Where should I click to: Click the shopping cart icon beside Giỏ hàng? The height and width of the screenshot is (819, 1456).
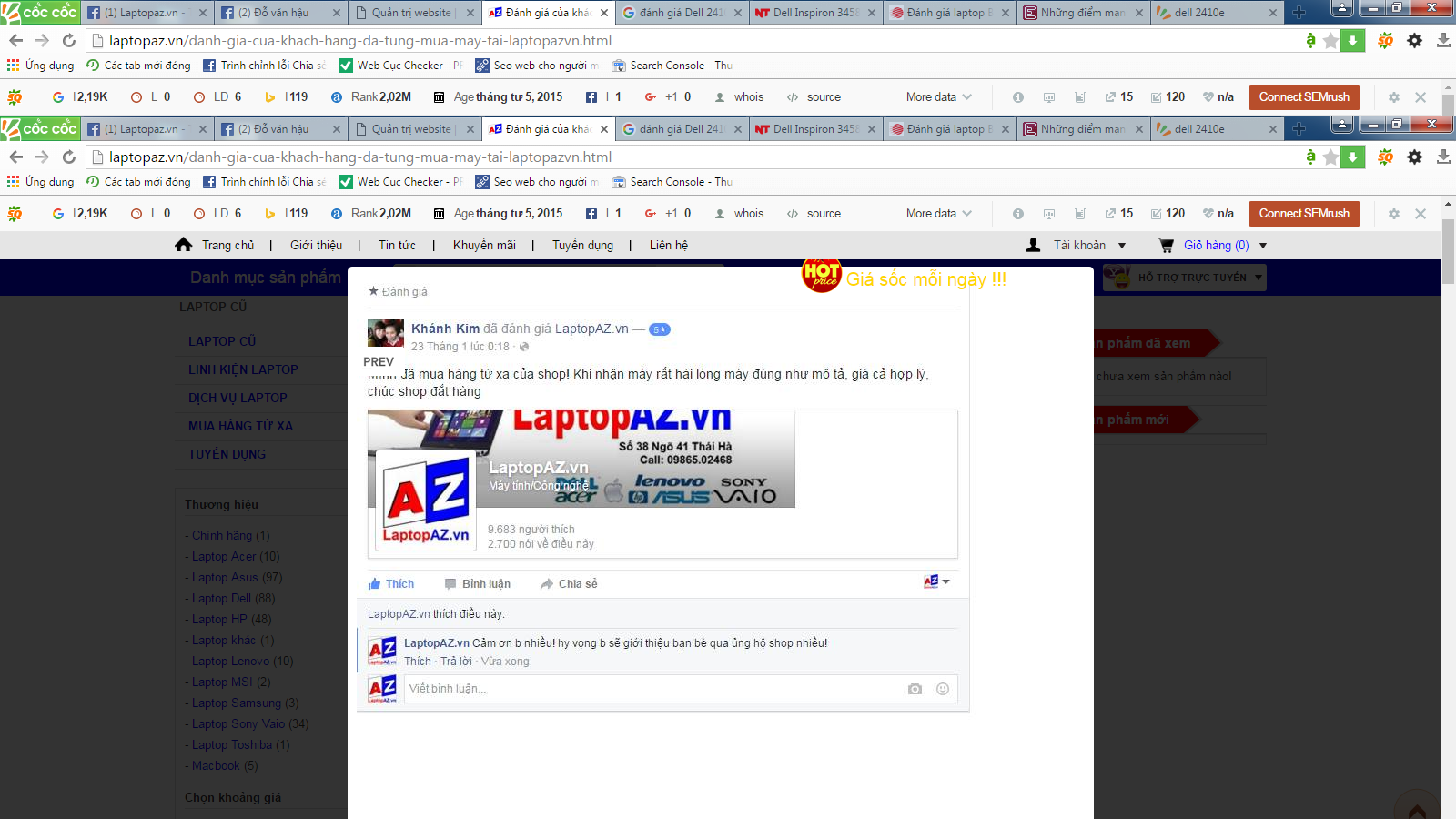click(1166, 245)
